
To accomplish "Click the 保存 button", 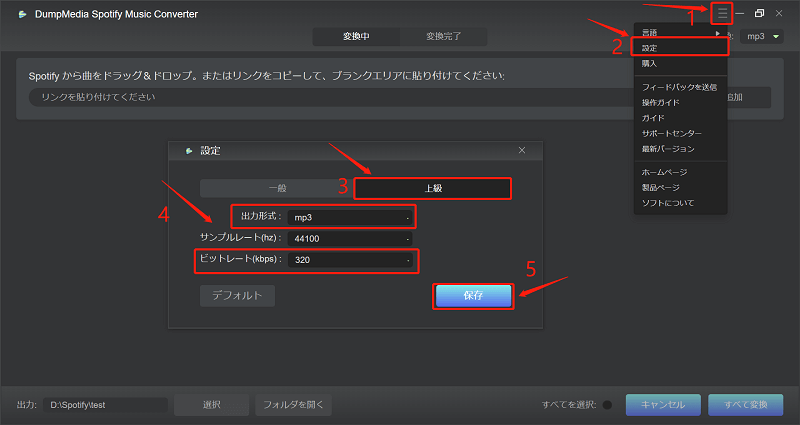I will [473, 296].
